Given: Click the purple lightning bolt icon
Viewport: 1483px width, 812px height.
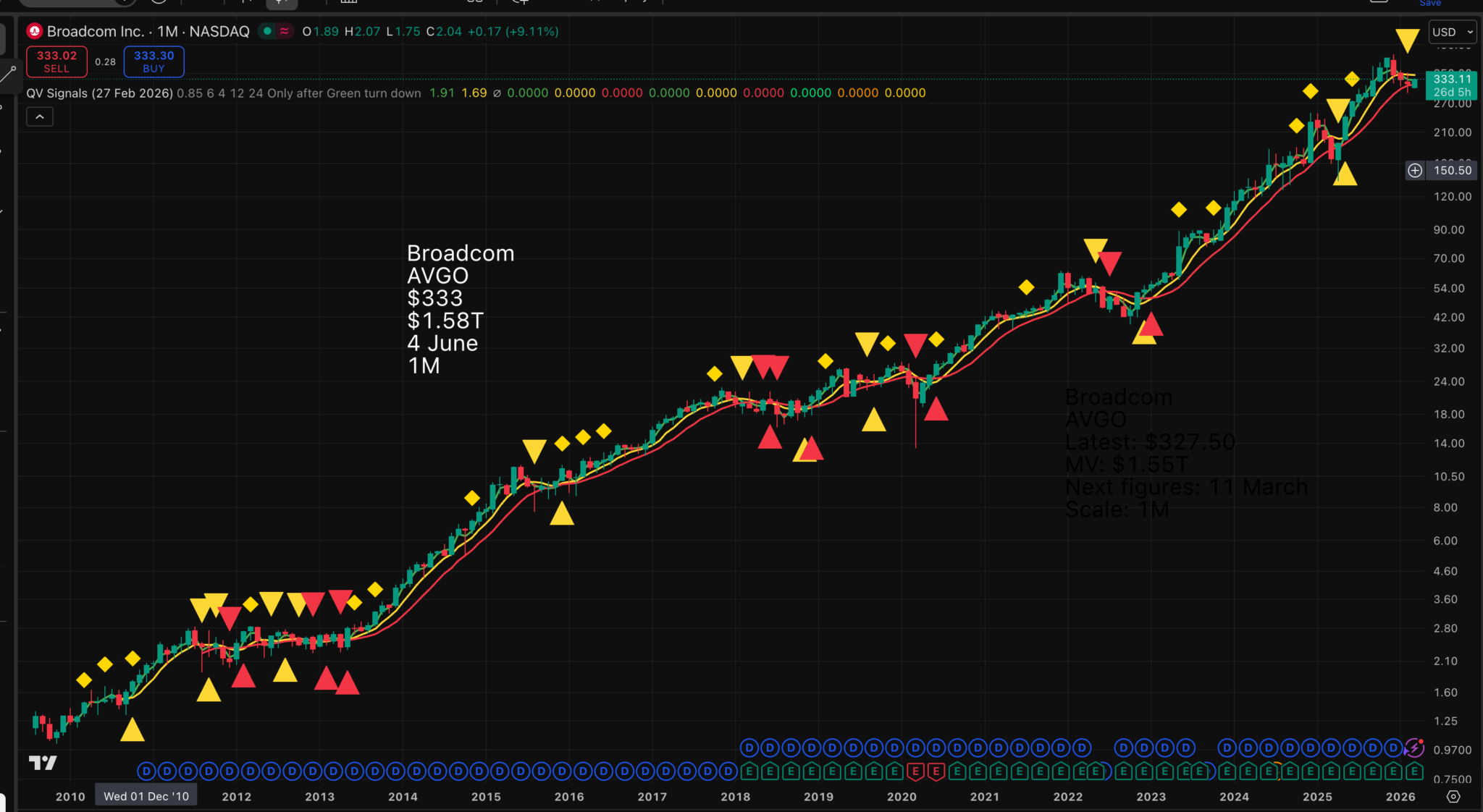Looking at the screenshot, I should [x=1414, y=748].
